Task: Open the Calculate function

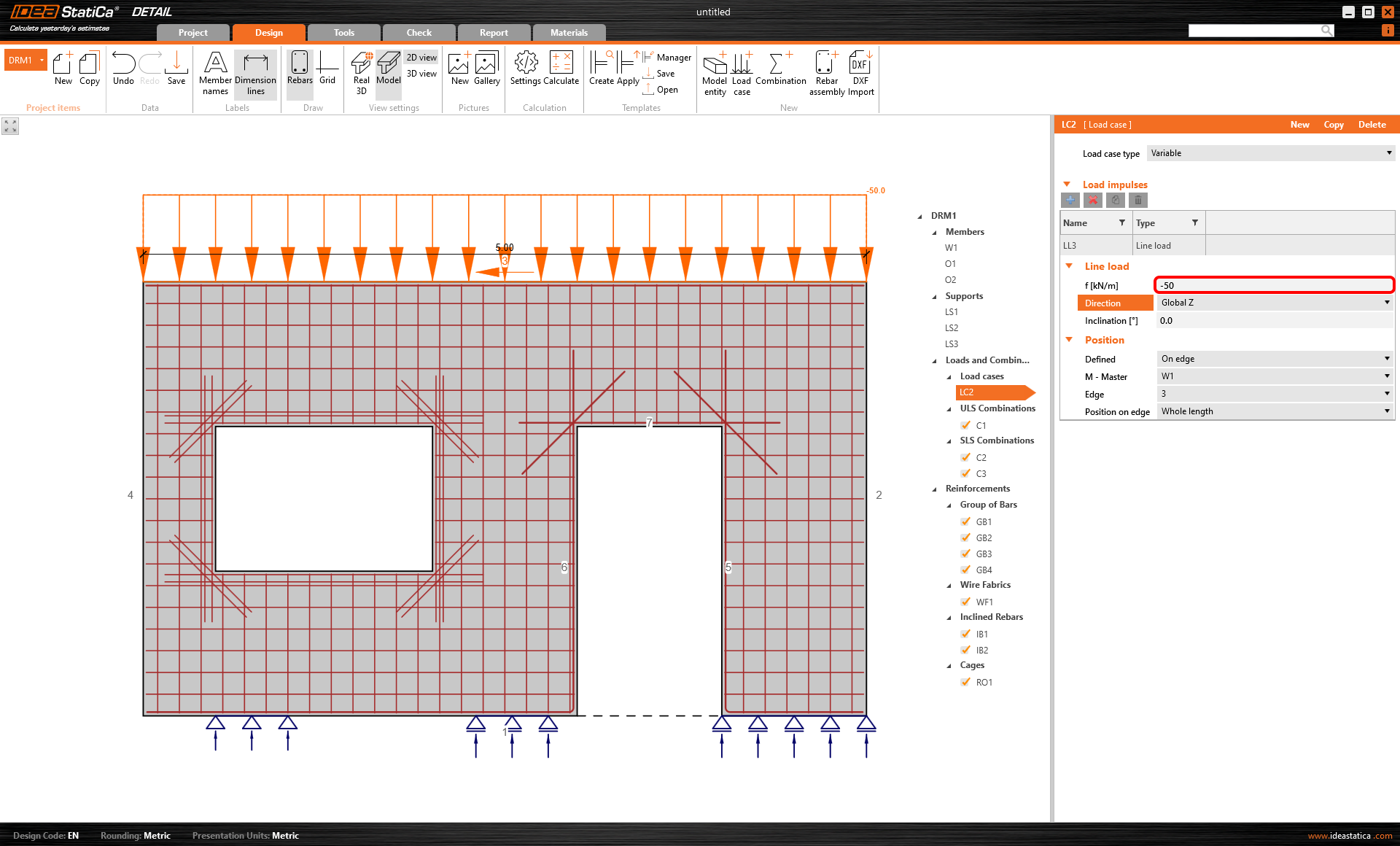Action: tap(560, 70)
